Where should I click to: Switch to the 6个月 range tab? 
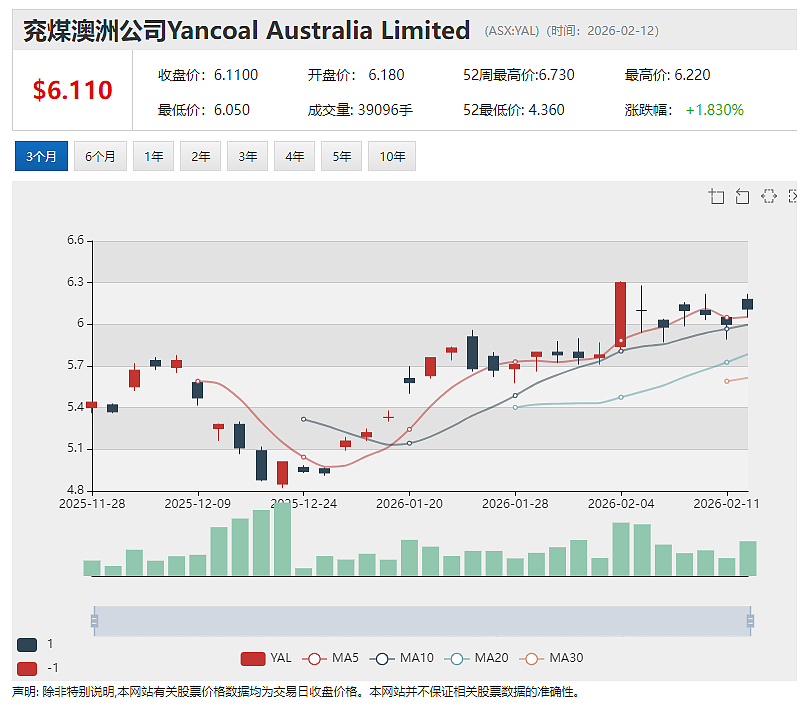tap(100, 156)
